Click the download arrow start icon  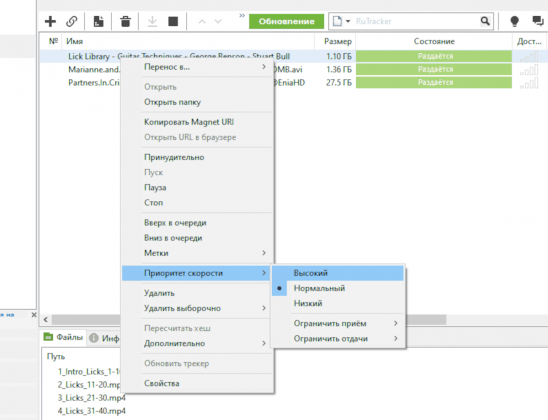152,21
